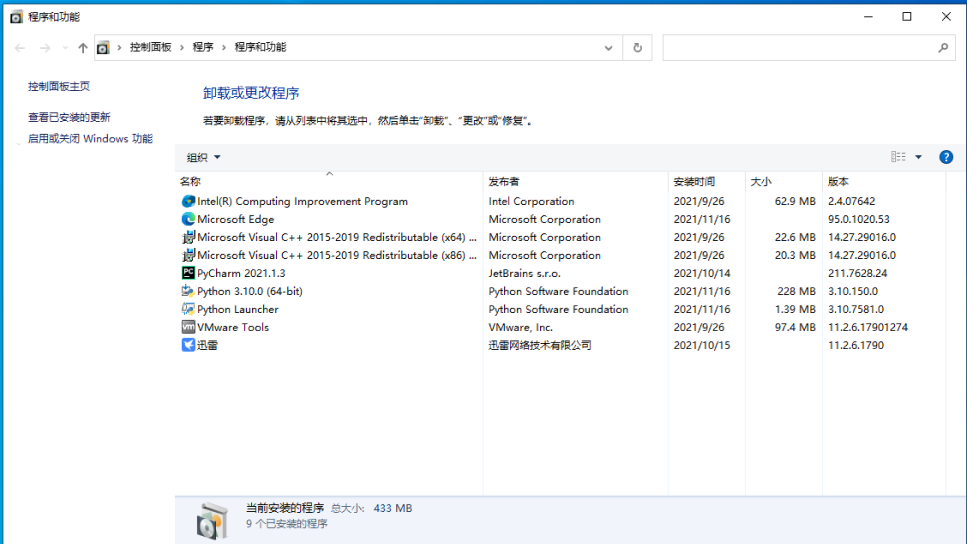
Task: Click 程序和功能 in breadcrumb
Action: (260, 47)
